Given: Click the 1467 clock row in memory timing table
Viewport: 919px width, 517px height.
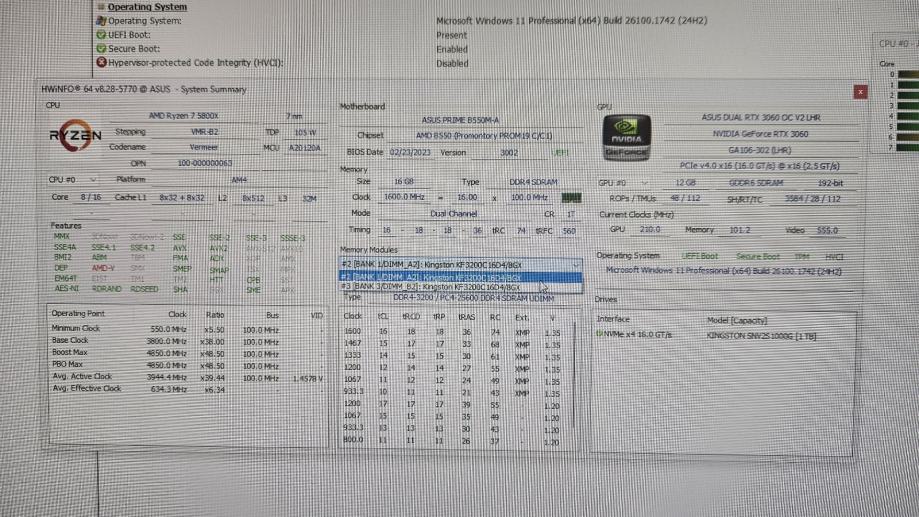Looking at the screenshot, I should point(451,344).
